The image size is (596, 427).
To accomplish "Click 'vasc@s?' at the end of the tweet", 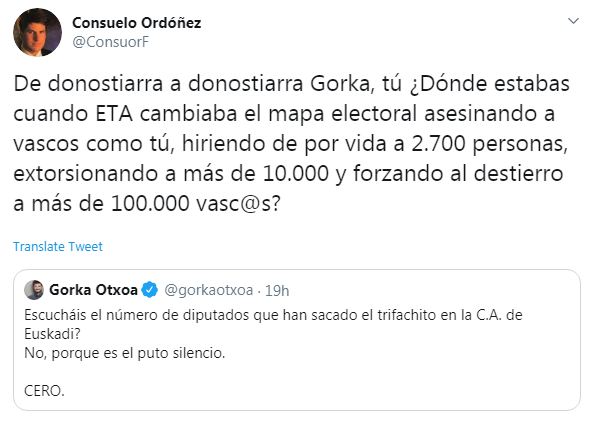I will click(238, 203).
